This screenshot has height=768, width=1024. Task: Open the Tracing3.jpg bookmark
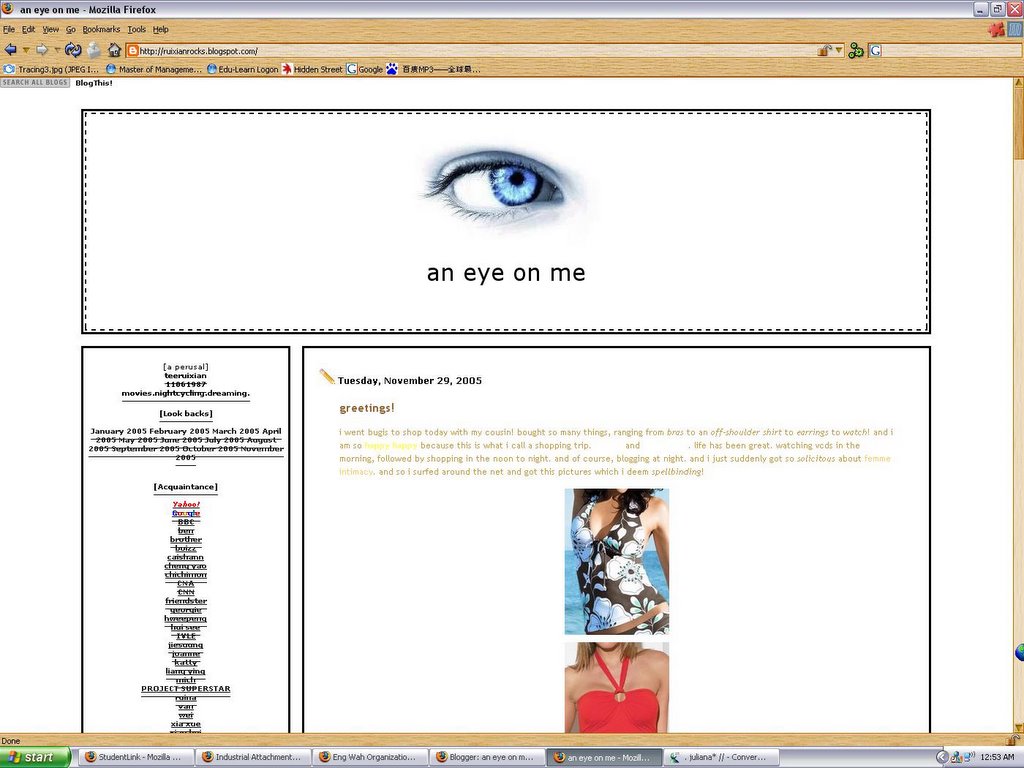[52, 69]
